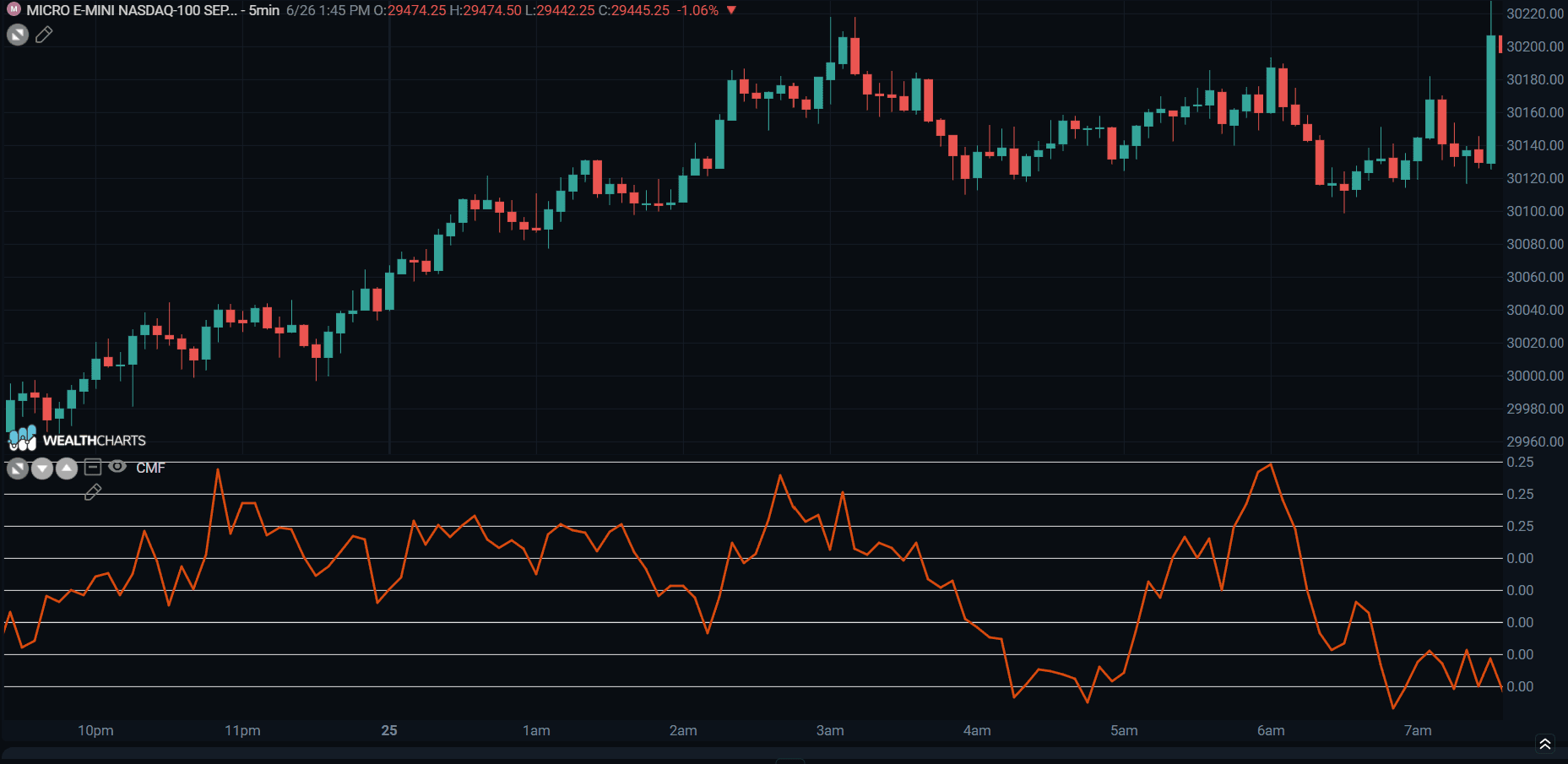Move the CMF pane up
This screenshot has height=764, width=1568.
point(67,468)
